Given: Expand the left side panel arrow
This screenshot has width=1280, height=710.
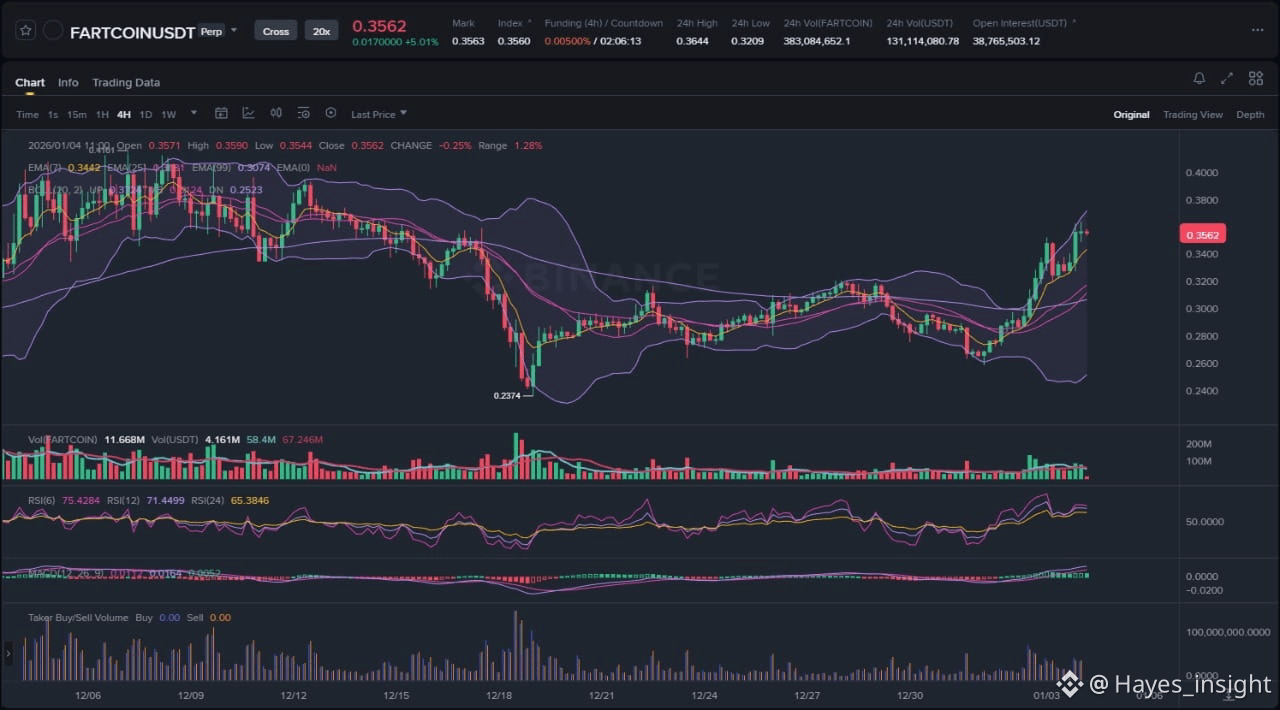Looking at the screenshot, I should tap(8, 653).
